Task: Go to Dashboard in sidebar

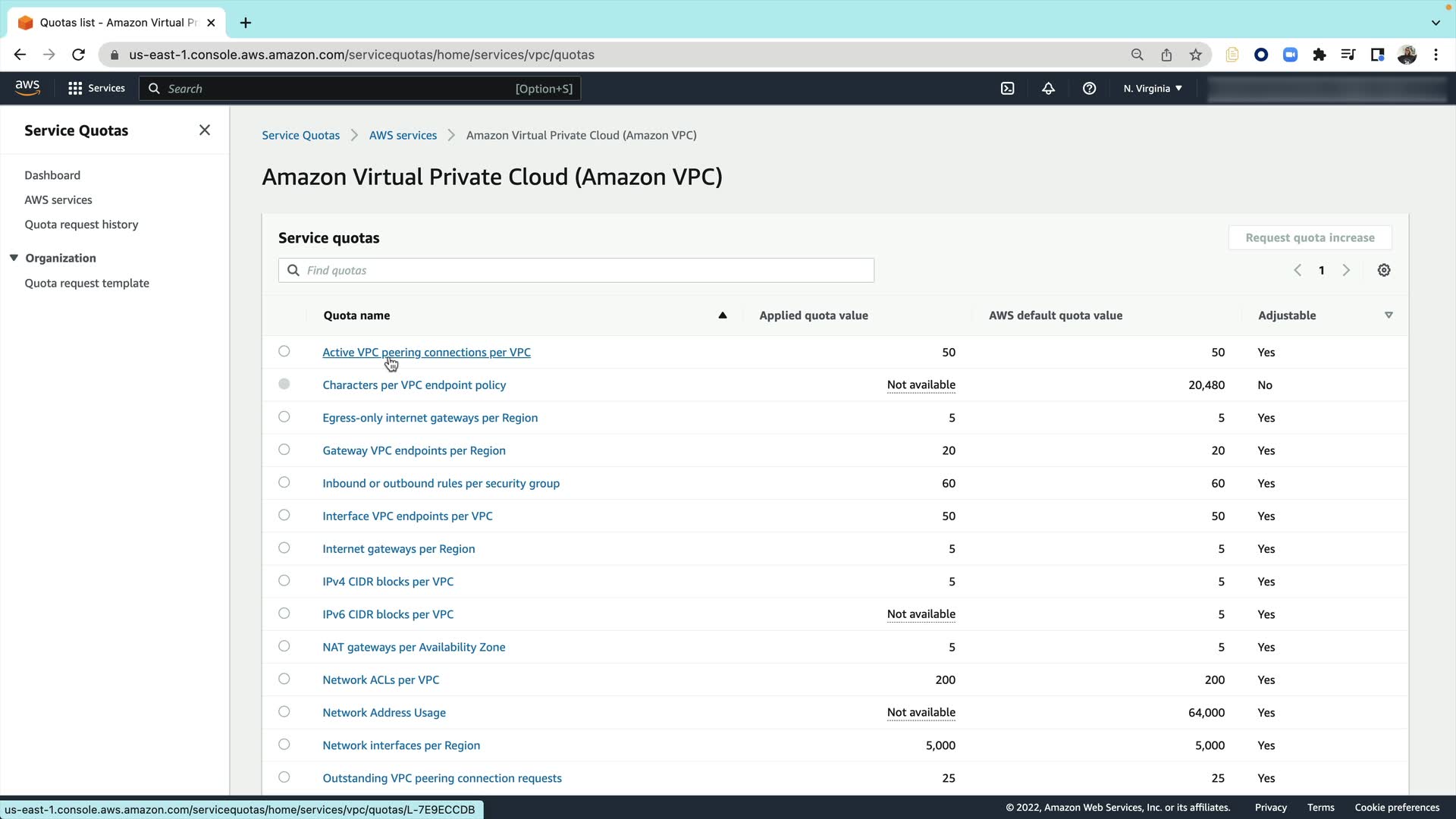Action: coord(52,175)
